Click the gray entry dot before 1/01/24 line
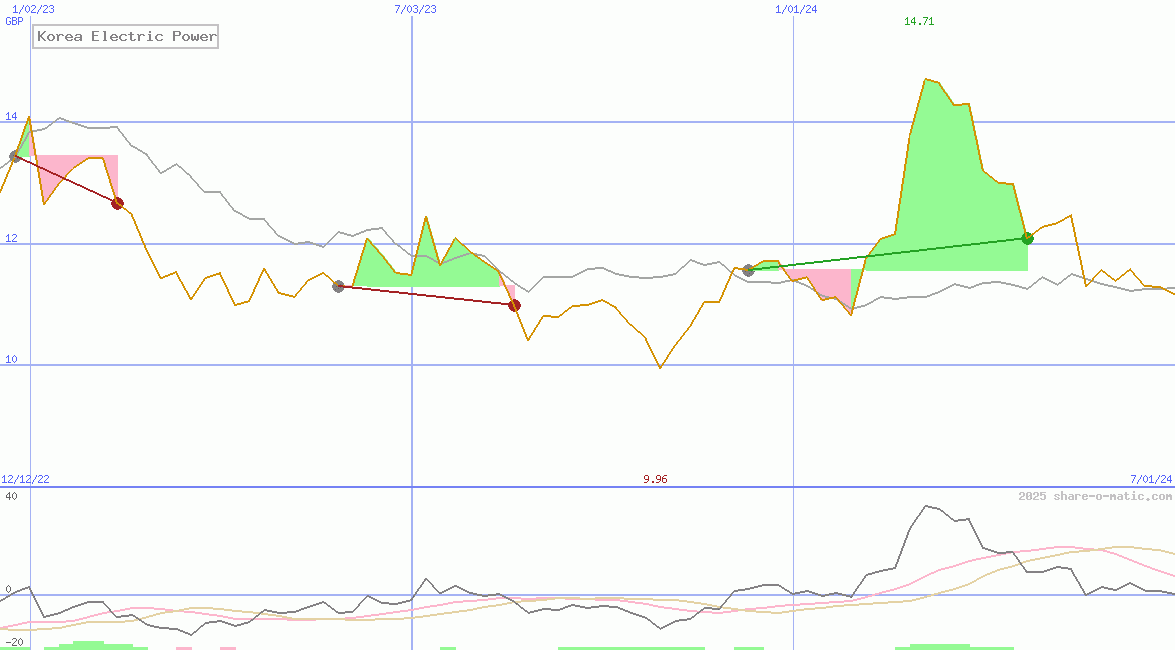 coord(748,270)
